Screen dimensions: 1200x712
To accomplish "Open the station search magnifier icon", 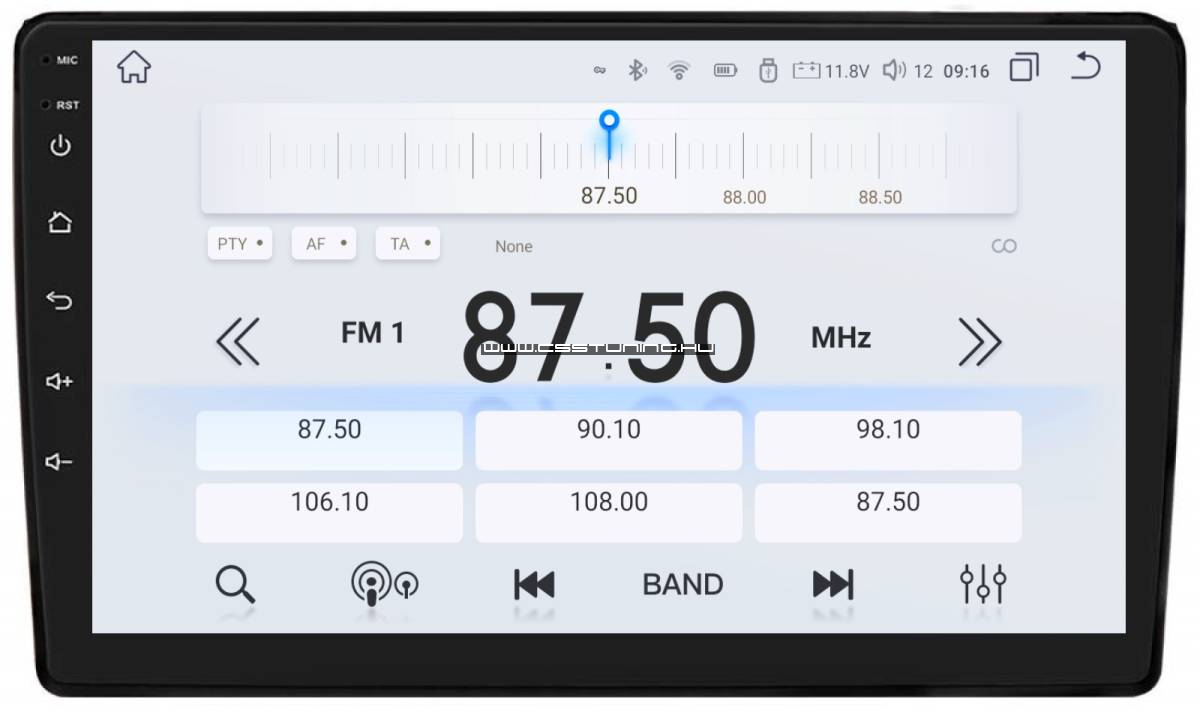I will coord(235,584).
